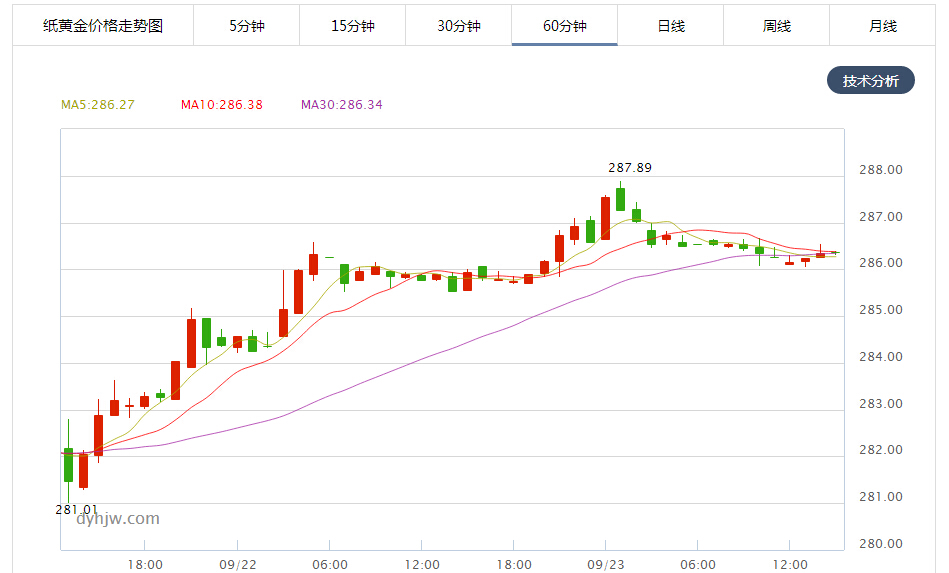Show the 30分钟 candlestick view
Viewport: 949px width, 573px height.
pyautogui.click(x=459, y=26)
